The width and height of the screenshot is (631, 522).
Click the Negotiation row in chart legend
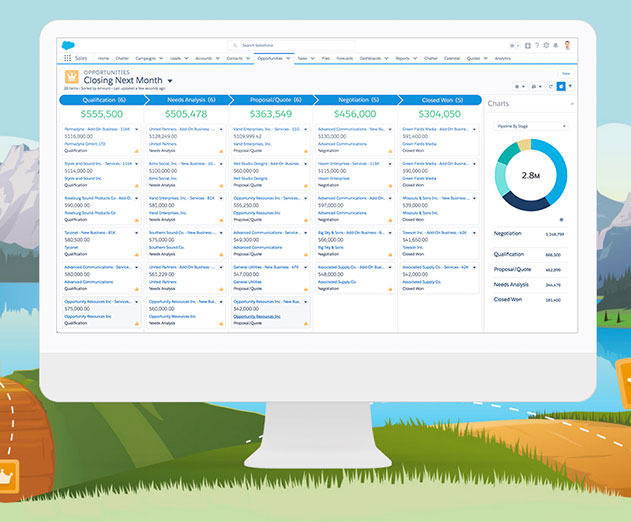coord(530,233)
